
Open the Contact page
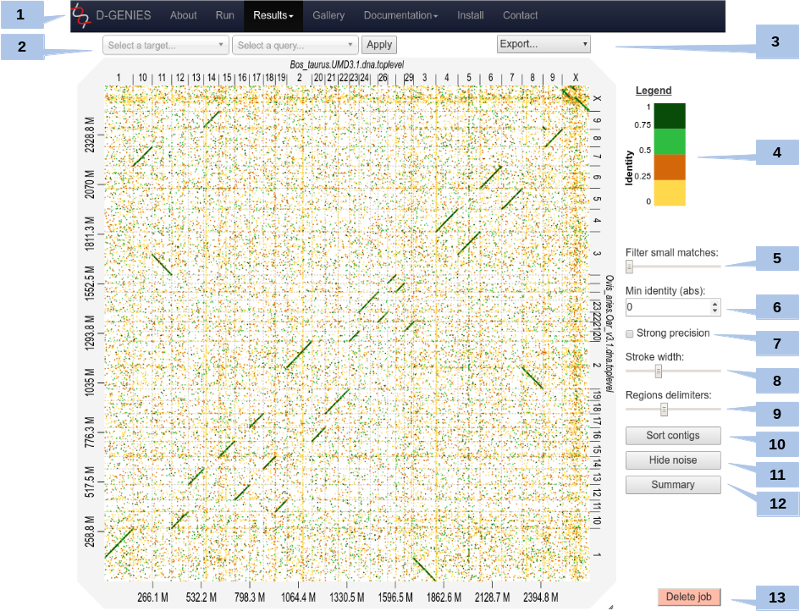(520, 15)
